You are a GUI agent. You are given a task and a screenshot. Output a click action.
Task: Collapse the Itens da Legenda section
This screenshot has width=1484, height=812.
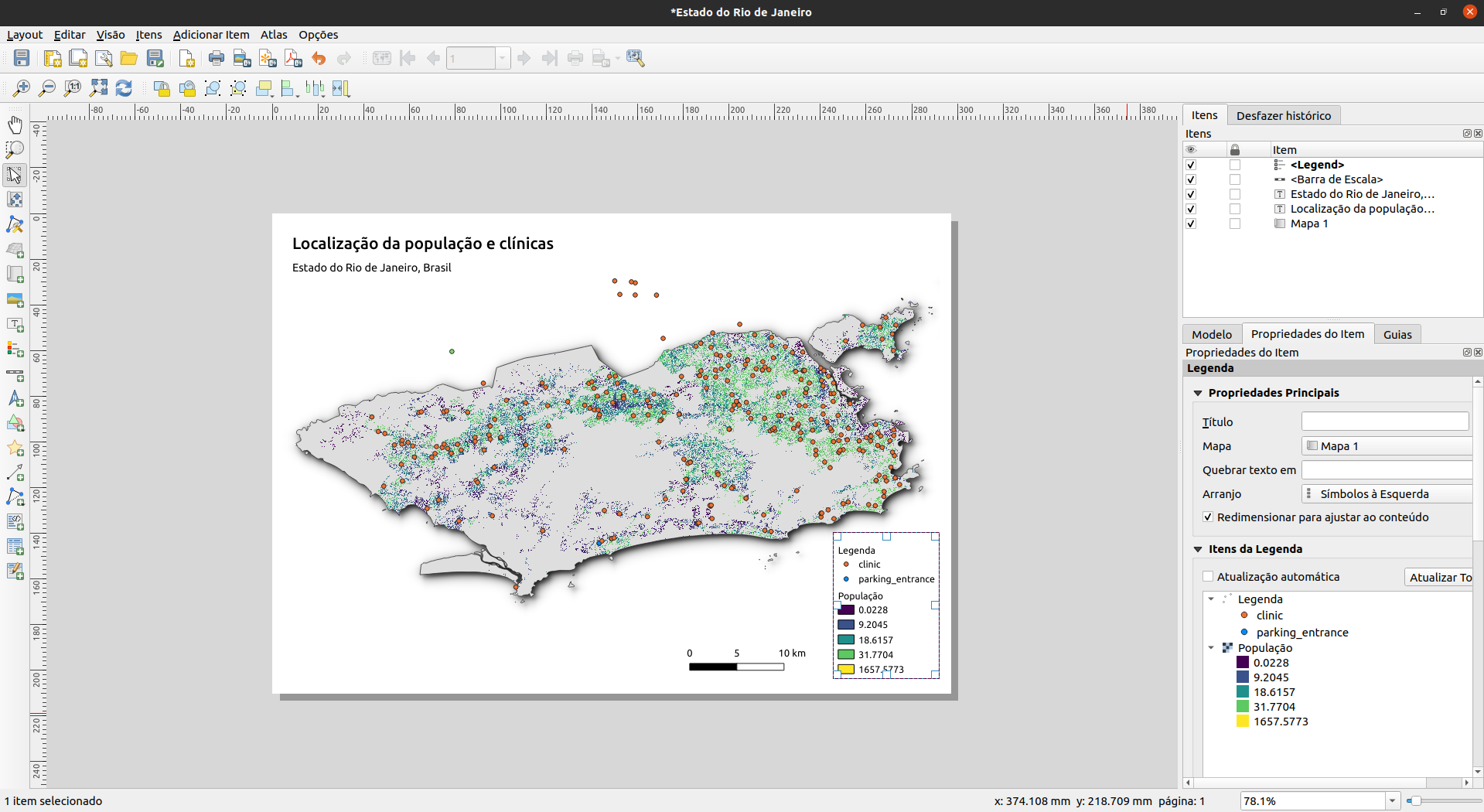click(x=1198, y=549)
